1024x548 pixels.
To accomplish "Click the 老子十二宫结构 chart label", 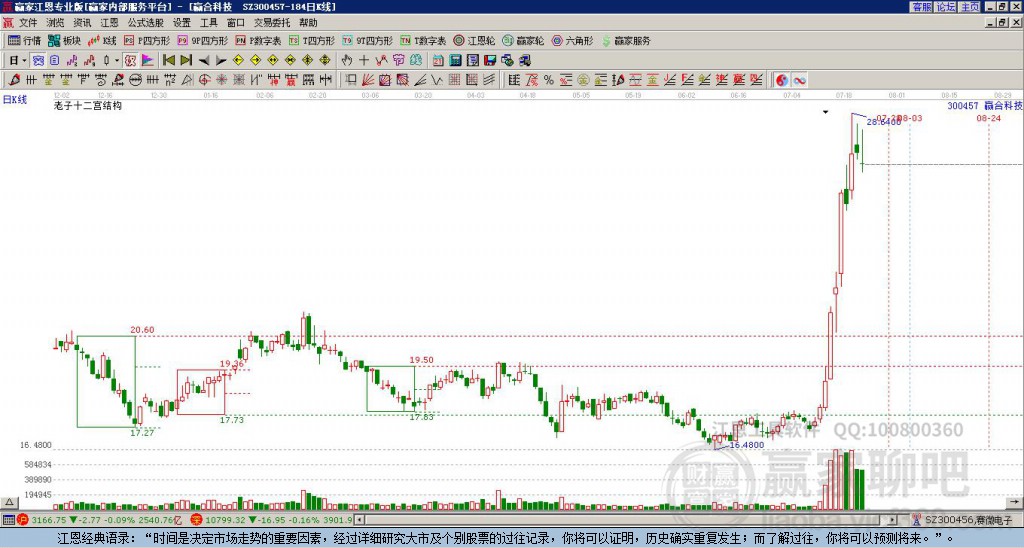I will (x=88, y=105).
